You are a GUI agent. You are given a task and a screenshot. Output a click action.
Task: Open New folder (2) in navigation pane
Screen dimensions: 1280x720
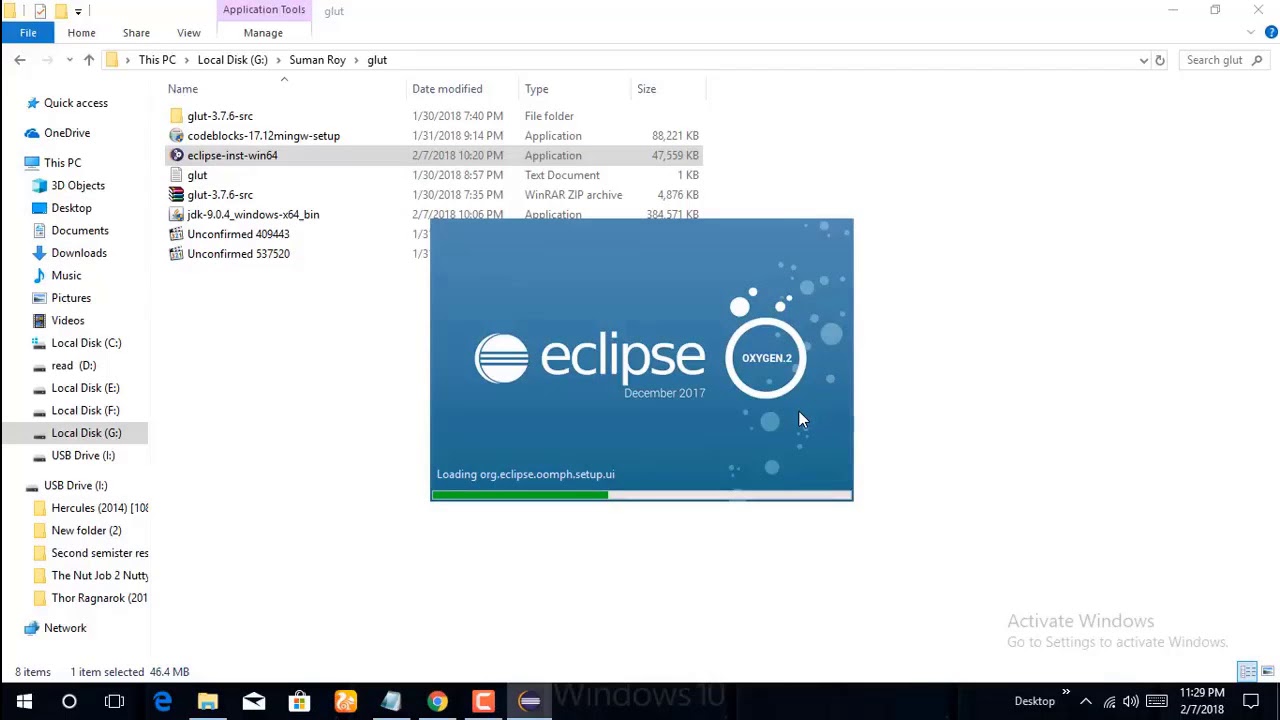coord(86,531)
